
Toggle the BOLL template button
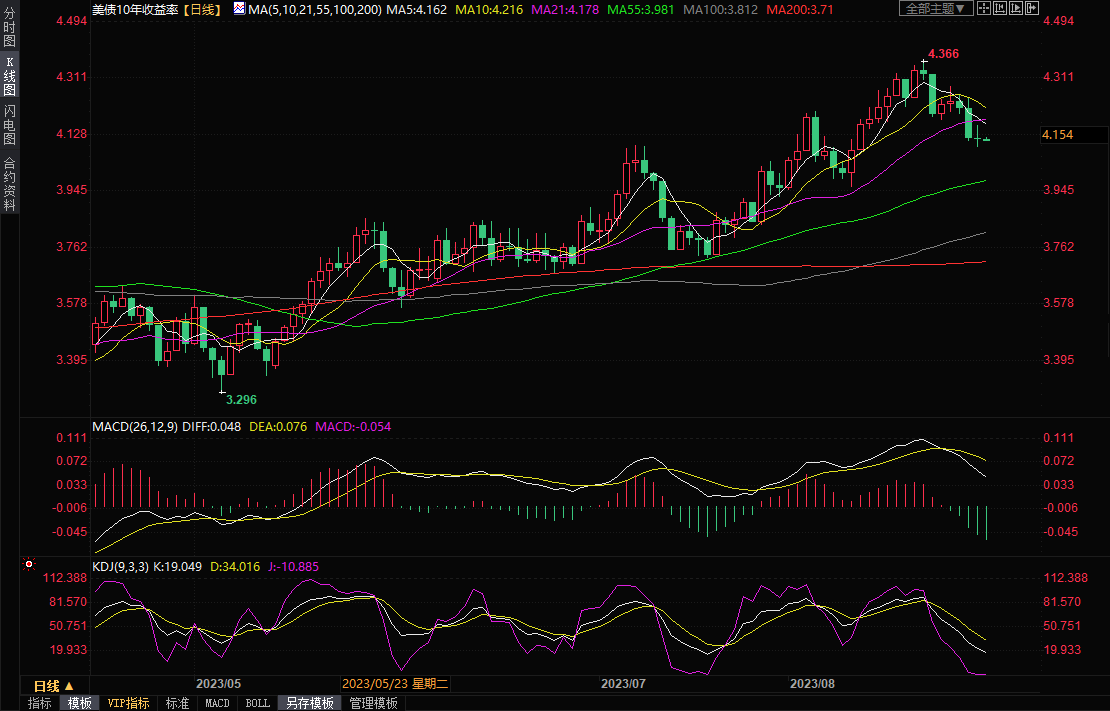point(257,703)
